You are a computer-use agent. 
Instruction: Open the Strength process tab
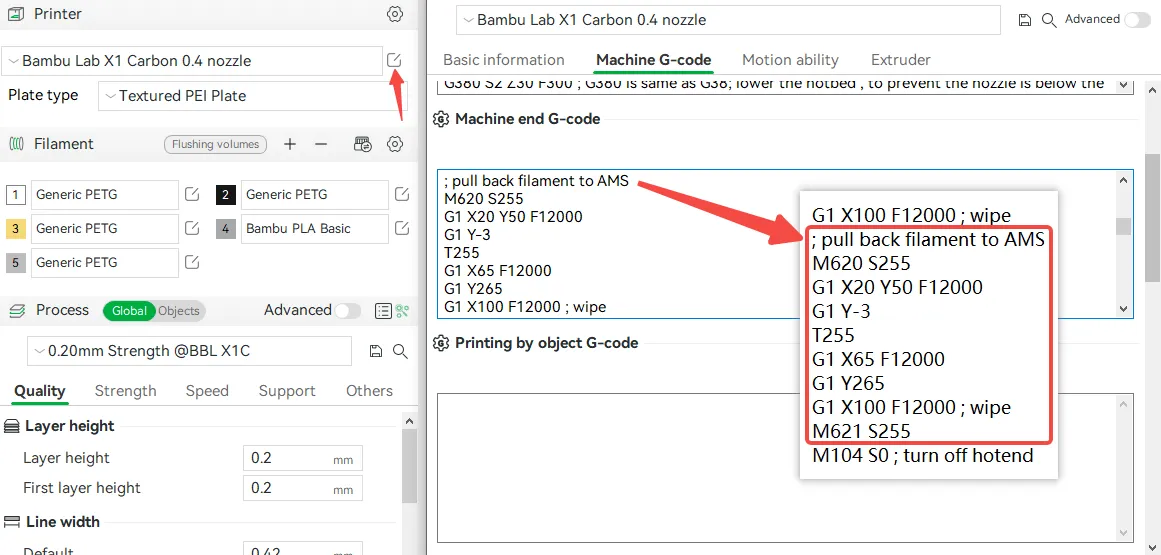[x=125, y=391]
